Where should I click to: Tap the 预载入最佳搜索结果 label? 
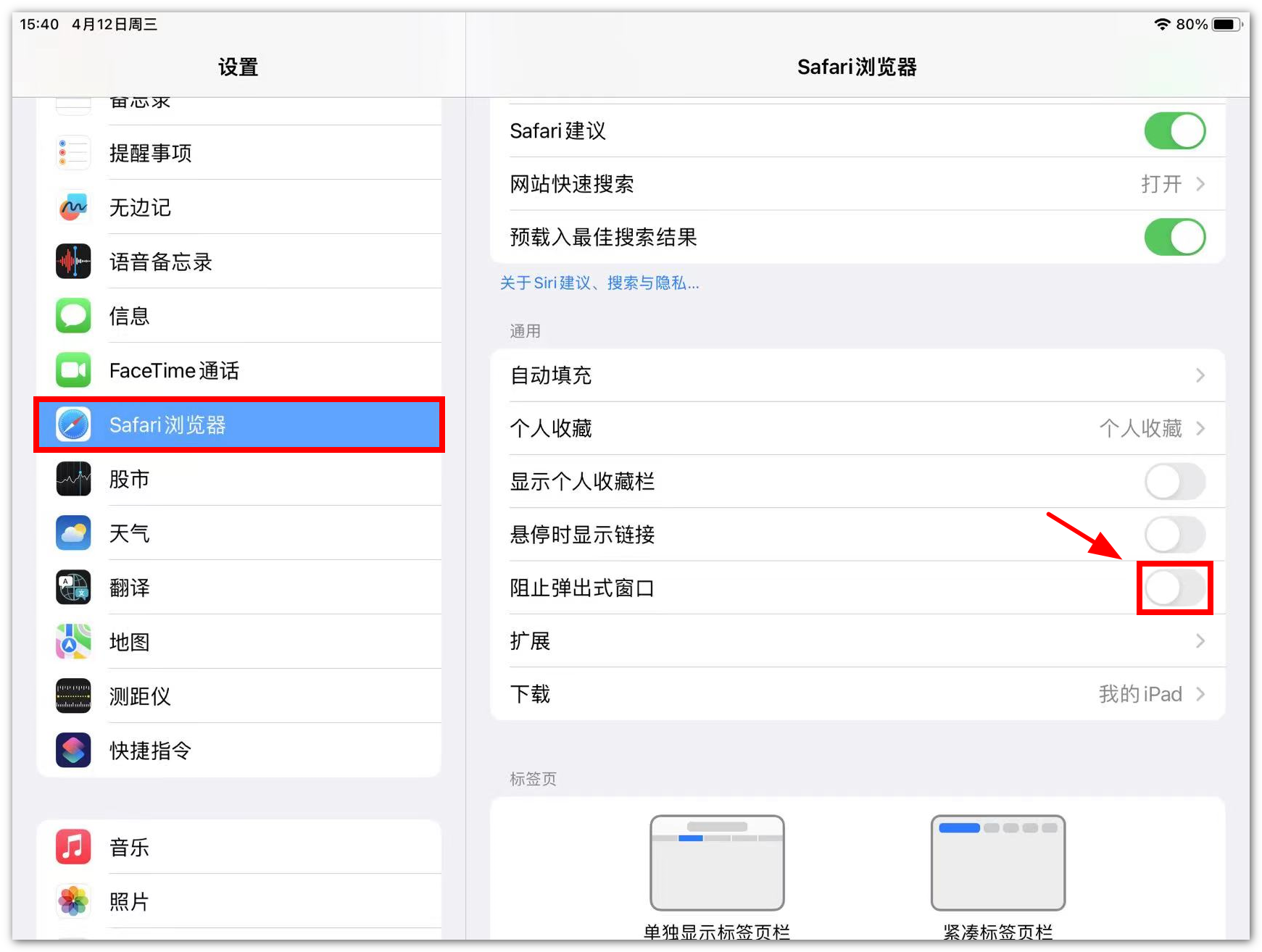[603, 237]
